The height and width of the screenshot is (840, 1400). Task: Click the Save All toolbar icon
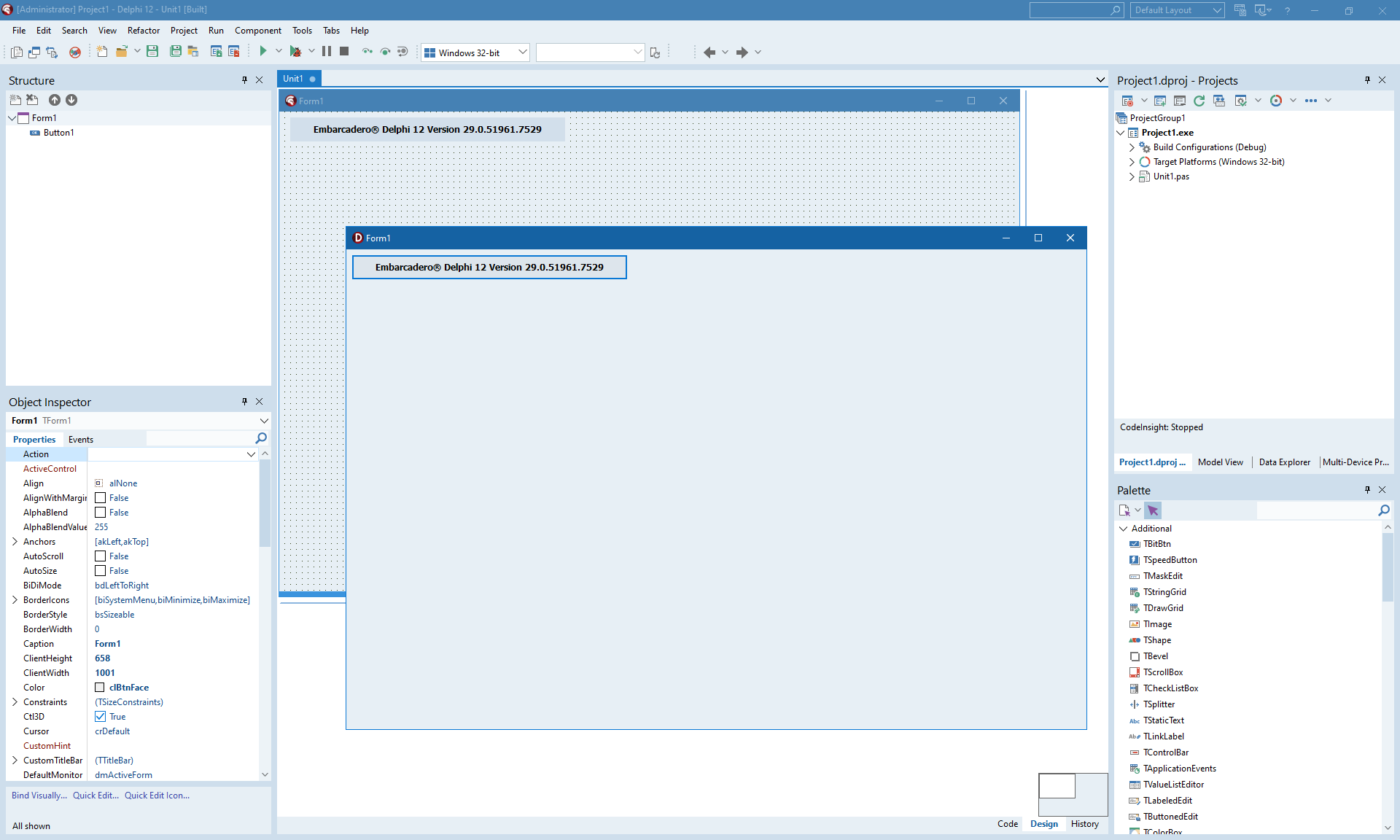click(x=176, y=51)
